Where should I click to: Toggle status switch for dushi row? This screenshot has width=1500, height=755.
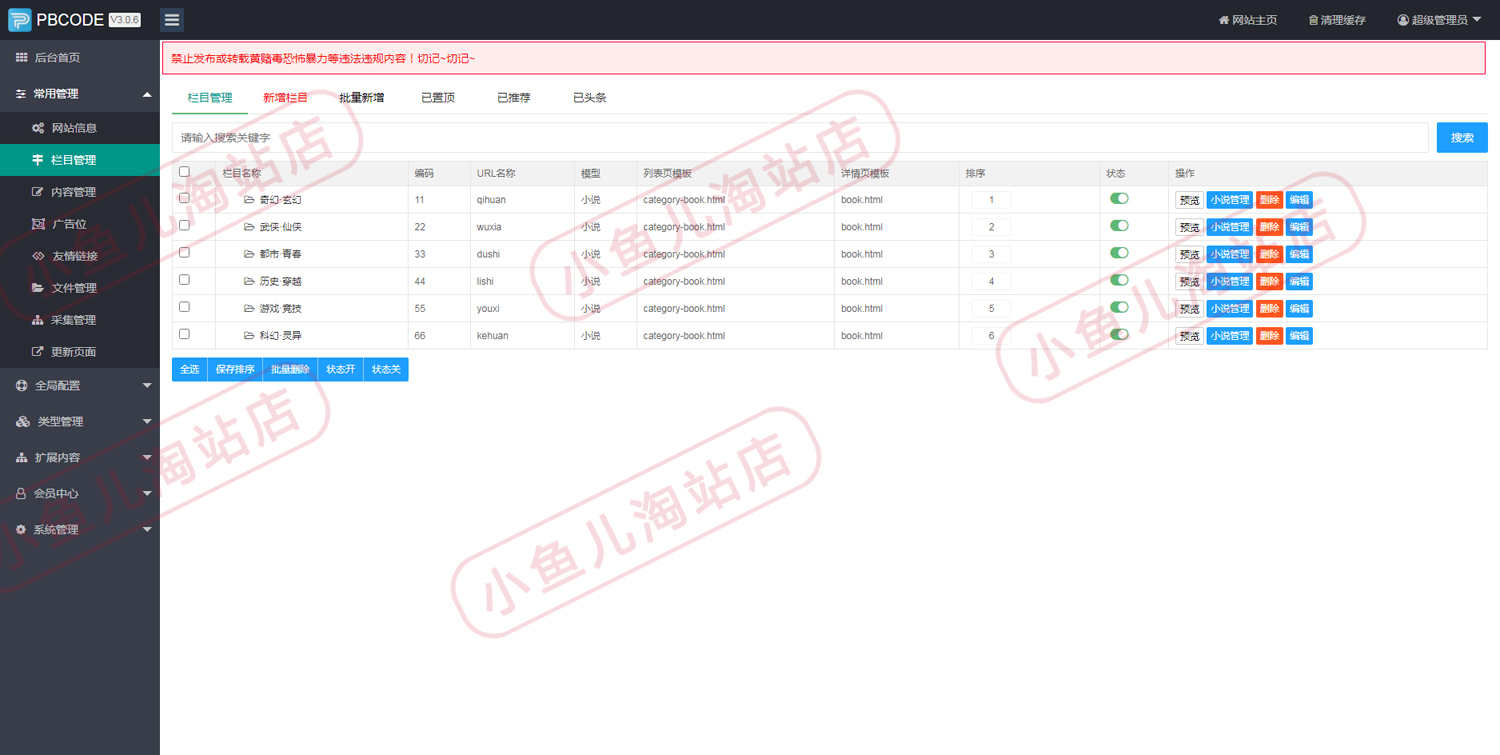click(x=1119, y=253)
